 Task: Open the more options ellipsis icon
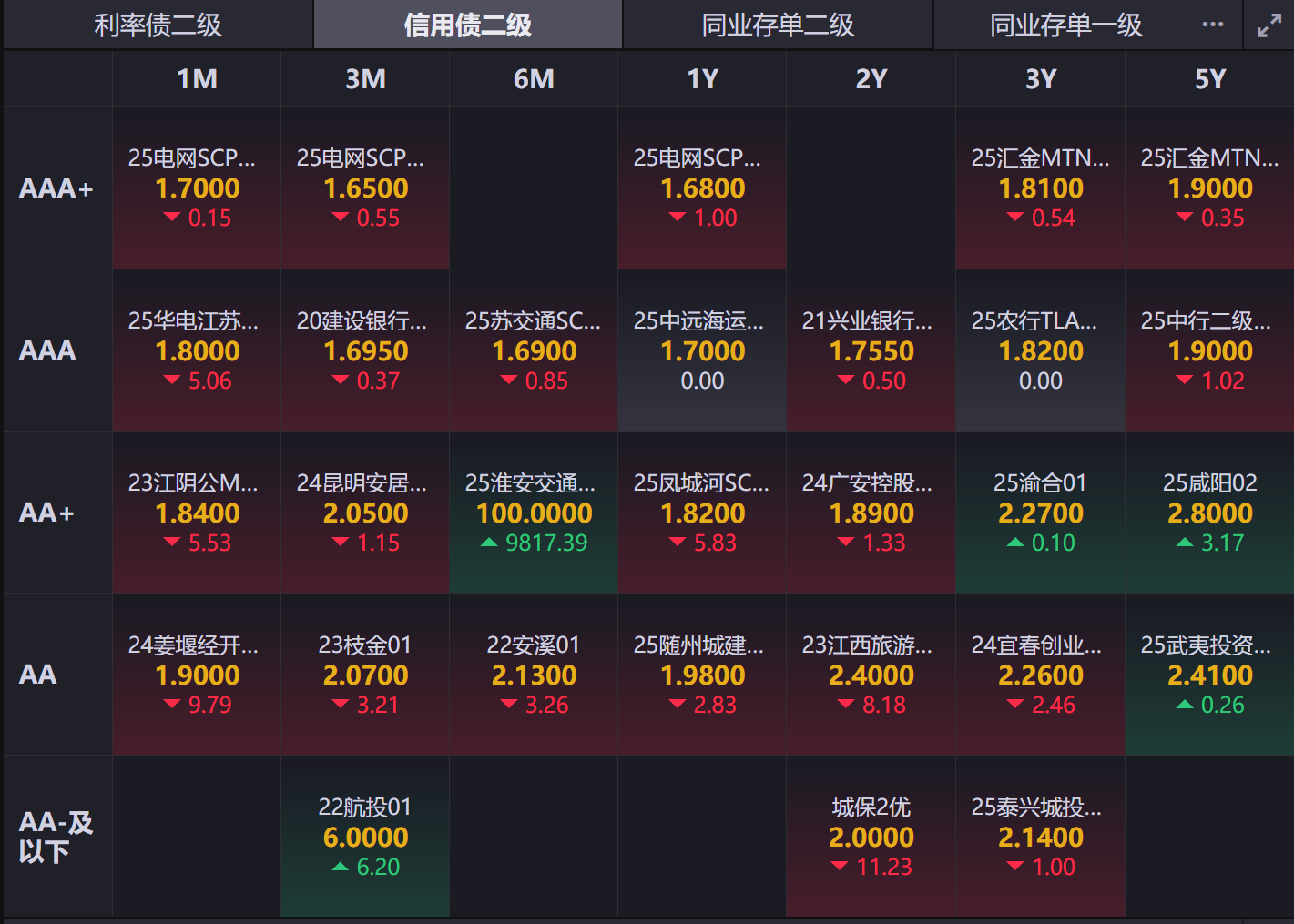pos(1213,25)
